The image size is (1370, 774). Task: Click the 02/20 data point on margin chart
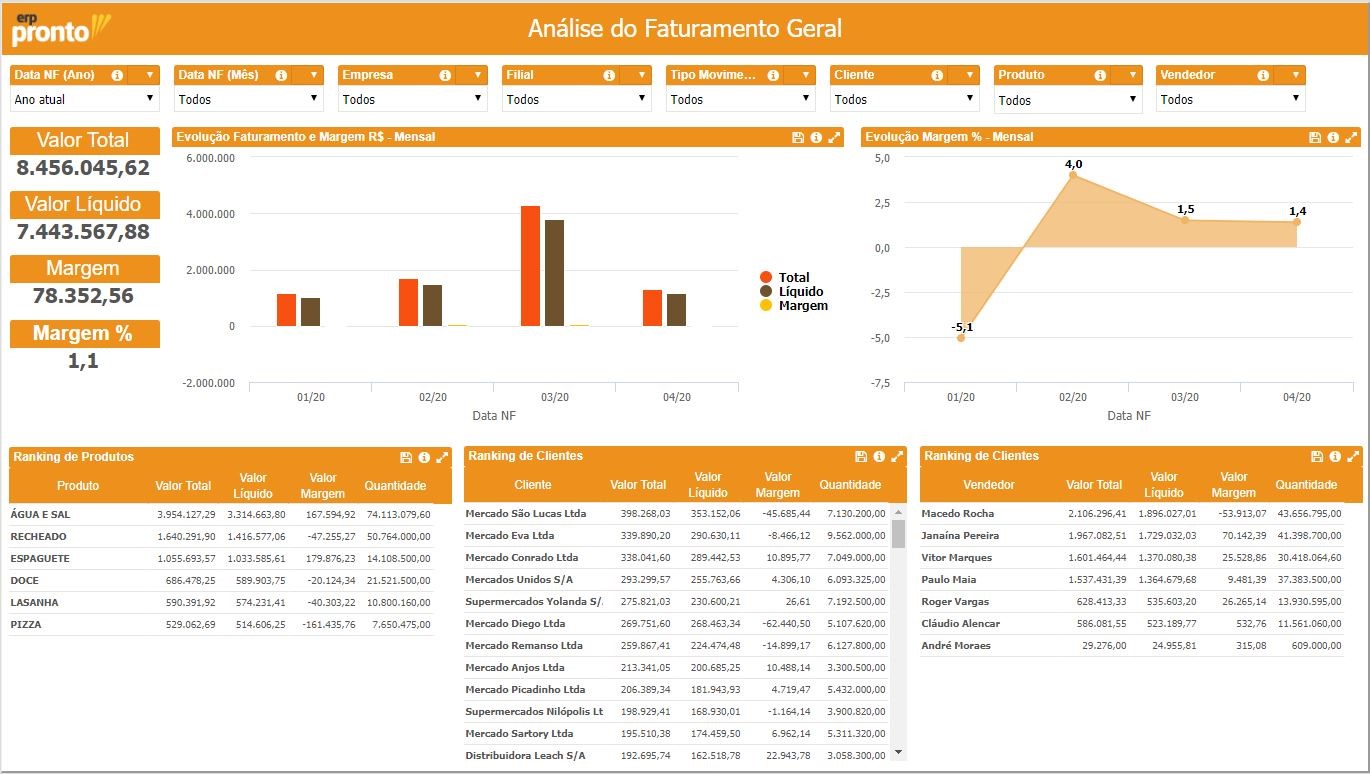(1073, 175)
